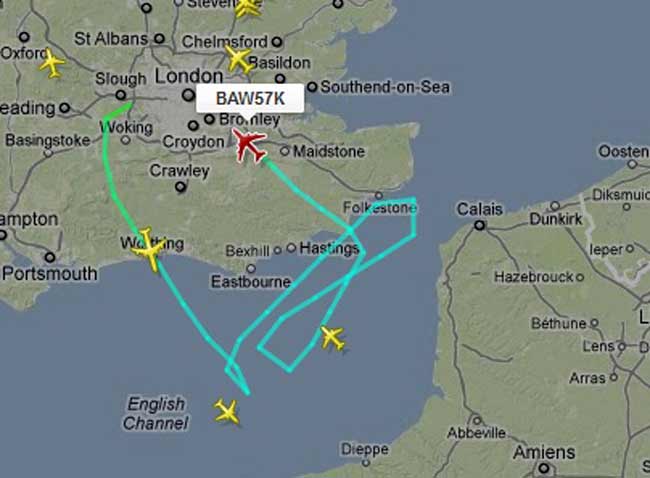The height and width of the screenshot is (478, 650).
Task: Select the yellow plane near Stevenage
Action: click(248, 7)
